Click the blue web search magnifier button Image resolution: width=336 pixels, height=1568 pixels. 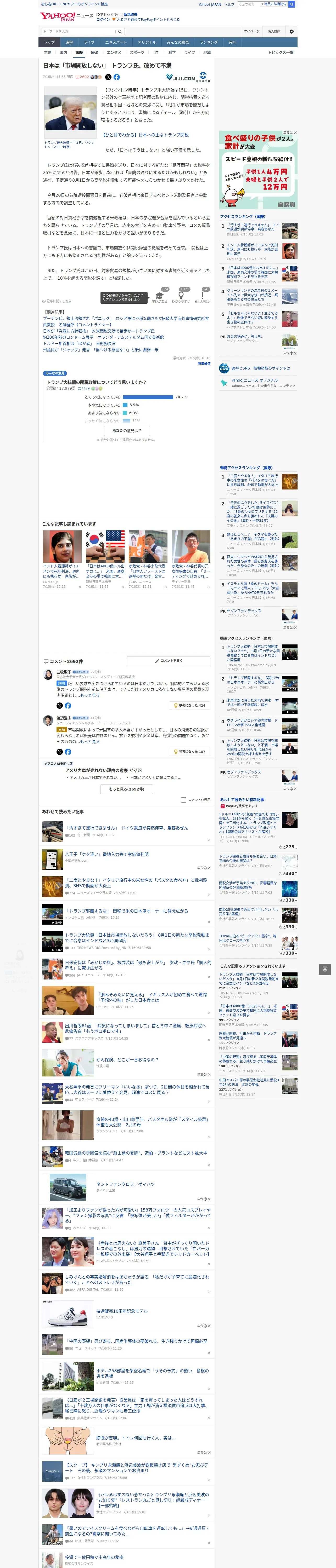pyautogui.click(x=292, y=4)
